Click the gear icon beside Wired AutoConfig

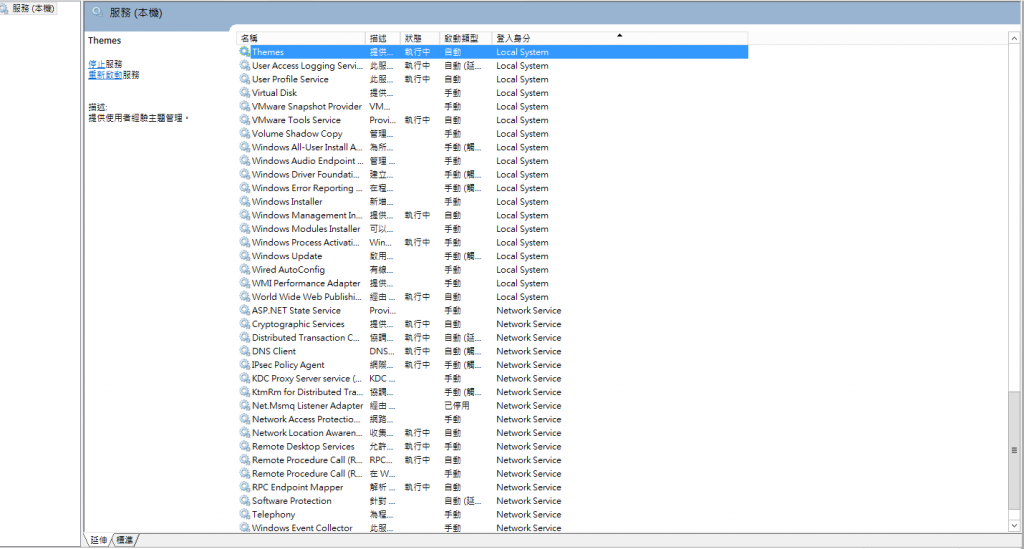click(x=245, y=269)
